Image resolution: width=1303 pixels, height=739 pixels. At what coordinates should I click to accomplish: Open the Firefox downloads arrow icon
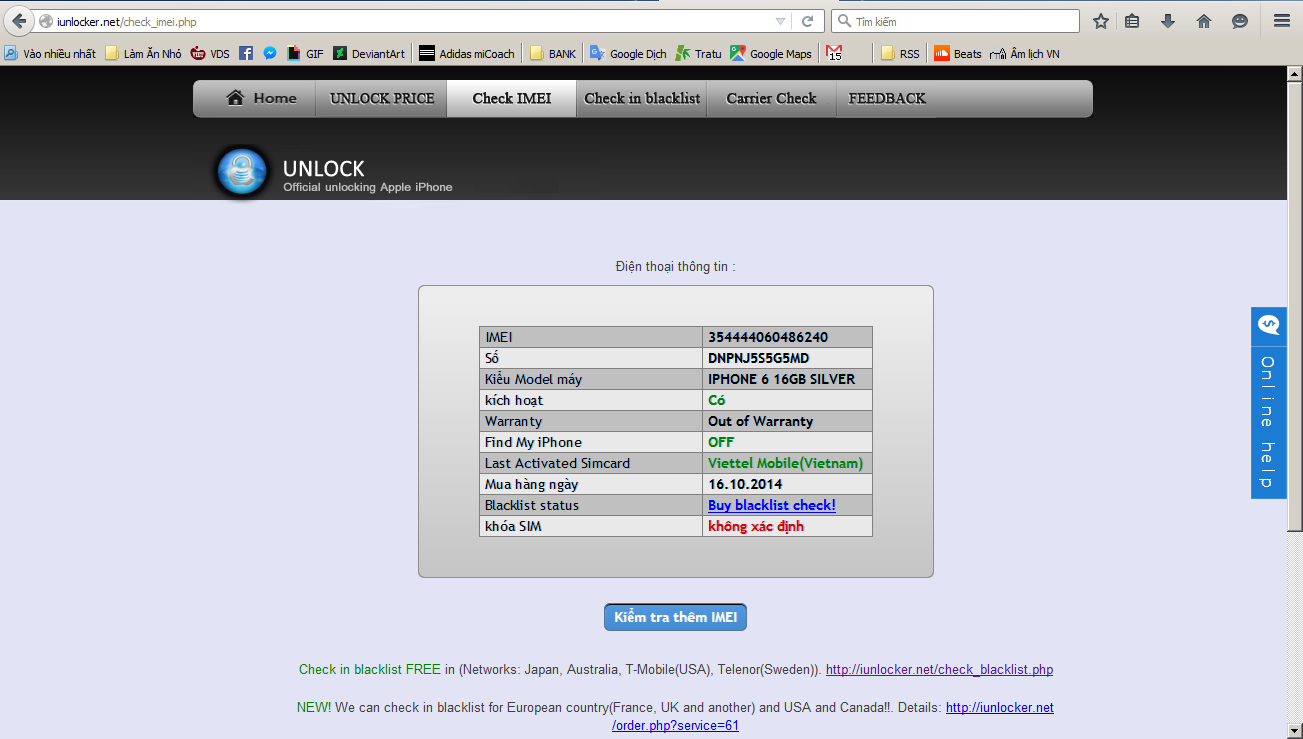(x=1167, y=21)
